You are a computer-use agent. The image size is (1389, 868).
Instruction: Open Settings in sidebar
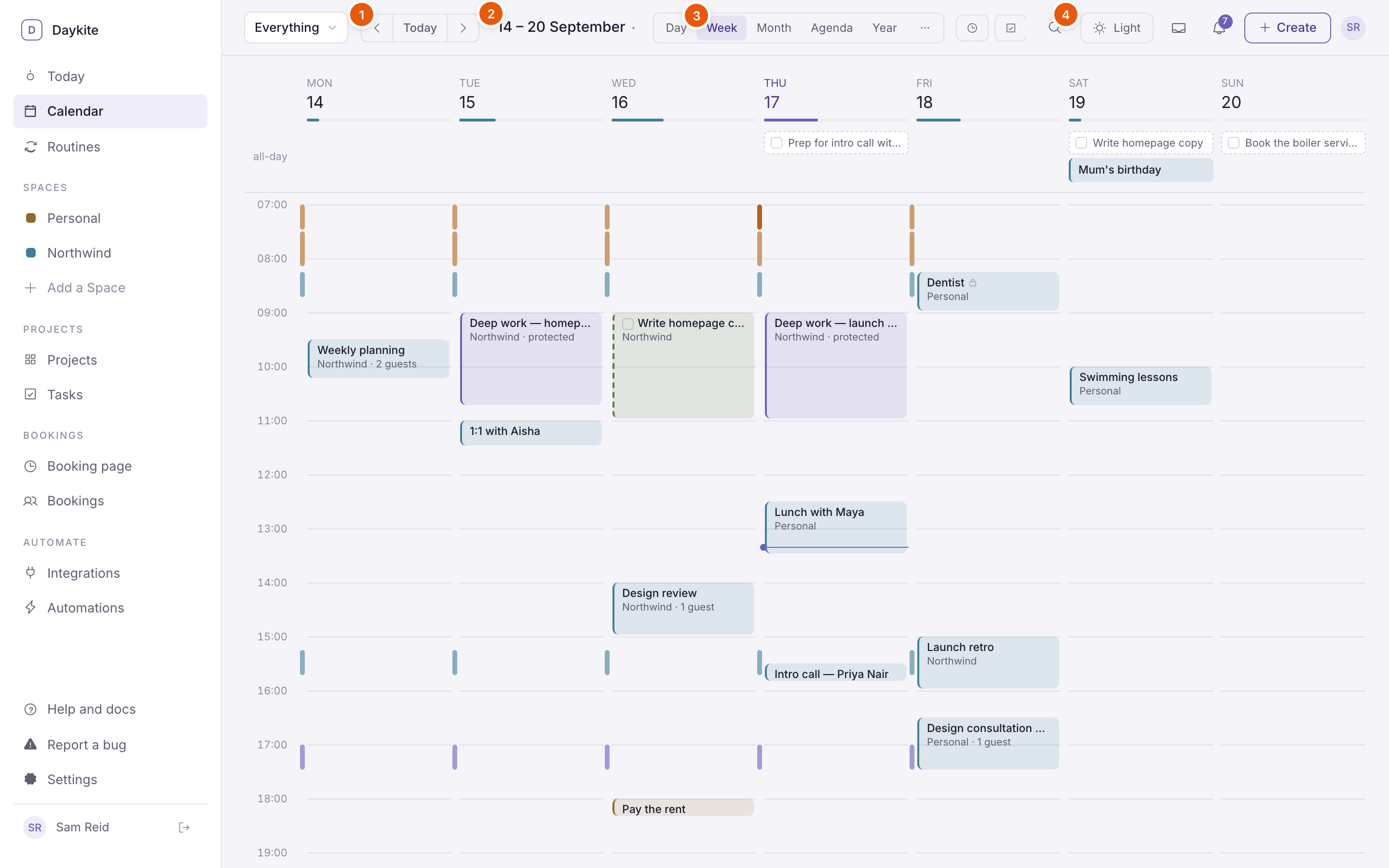pyautogui.click(x=110, y=779)
